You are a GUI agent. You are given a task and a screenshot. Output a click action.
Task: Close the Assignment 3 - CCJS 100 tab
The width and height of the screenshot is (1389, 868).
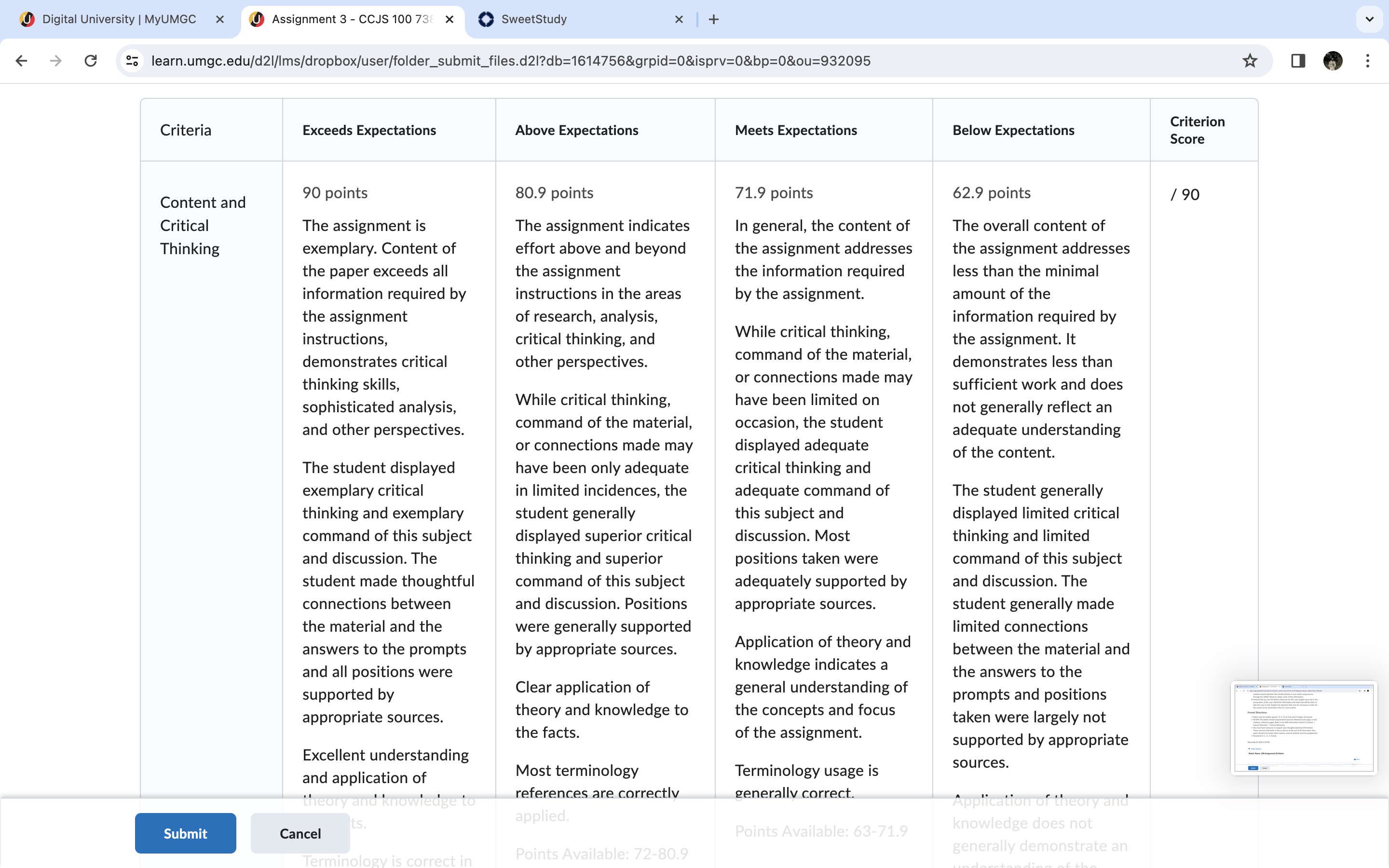point(450,19)
